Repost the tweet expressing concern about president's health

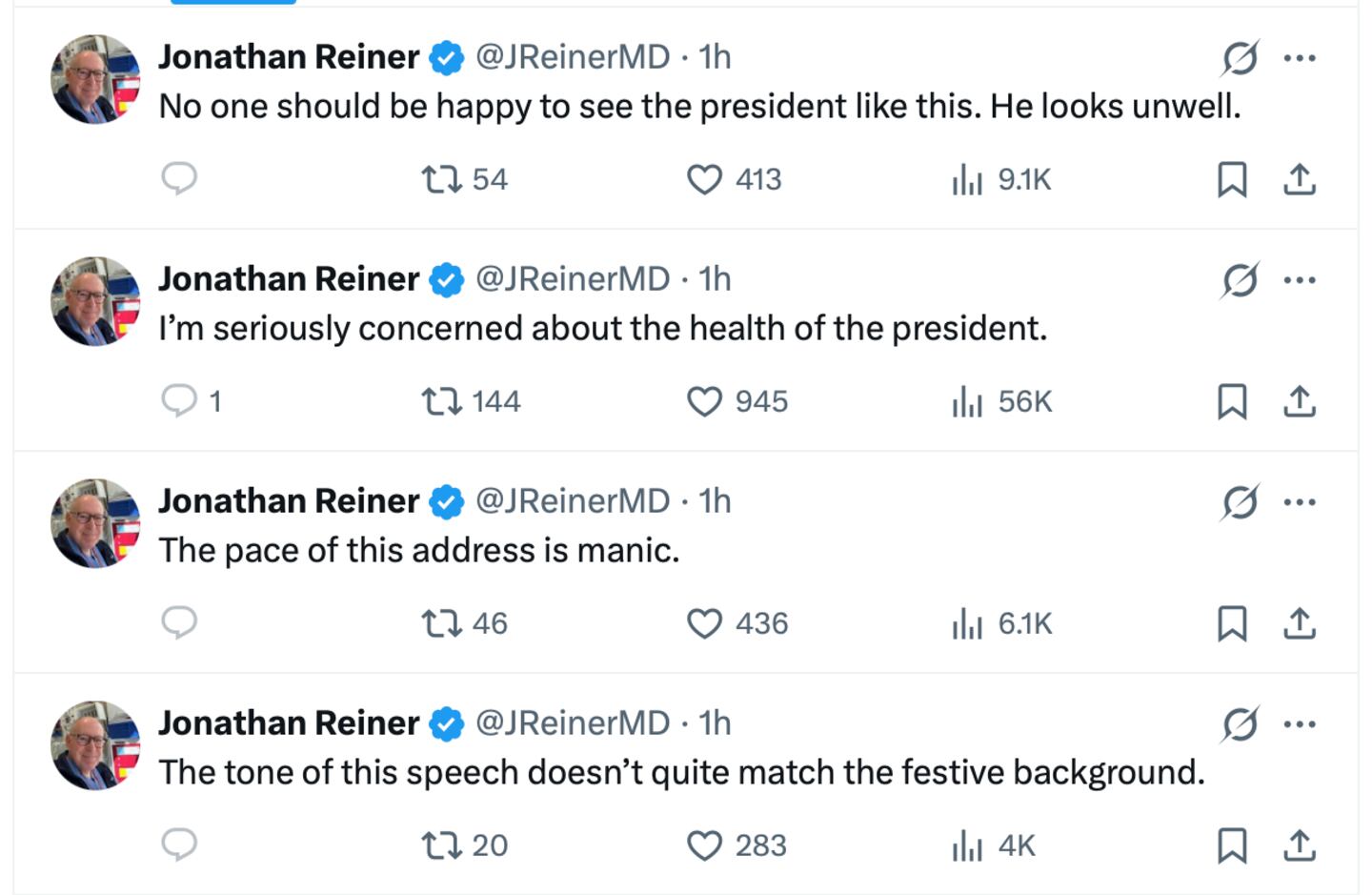tap(444, 401)
